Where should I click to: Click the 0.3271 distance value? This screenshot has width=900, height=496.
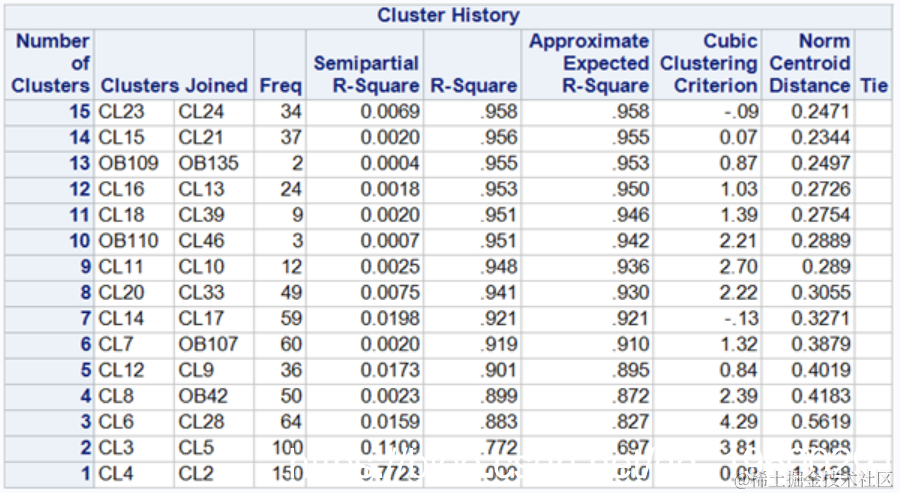[x=820, y=319]
